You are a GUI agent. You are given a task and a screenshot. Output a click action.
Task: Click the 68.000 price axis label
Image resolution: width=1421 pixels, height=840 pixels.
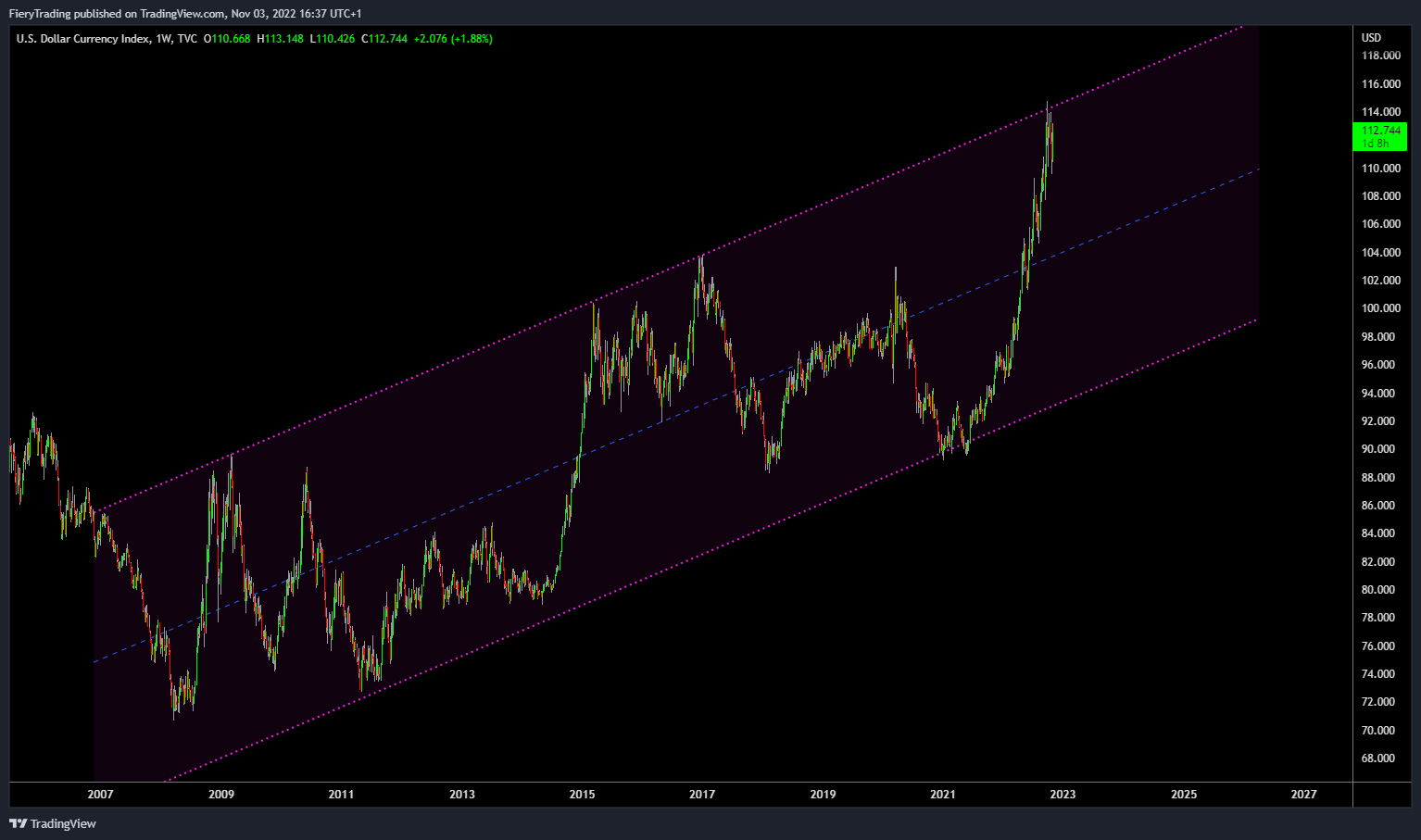coord(1380,759)
